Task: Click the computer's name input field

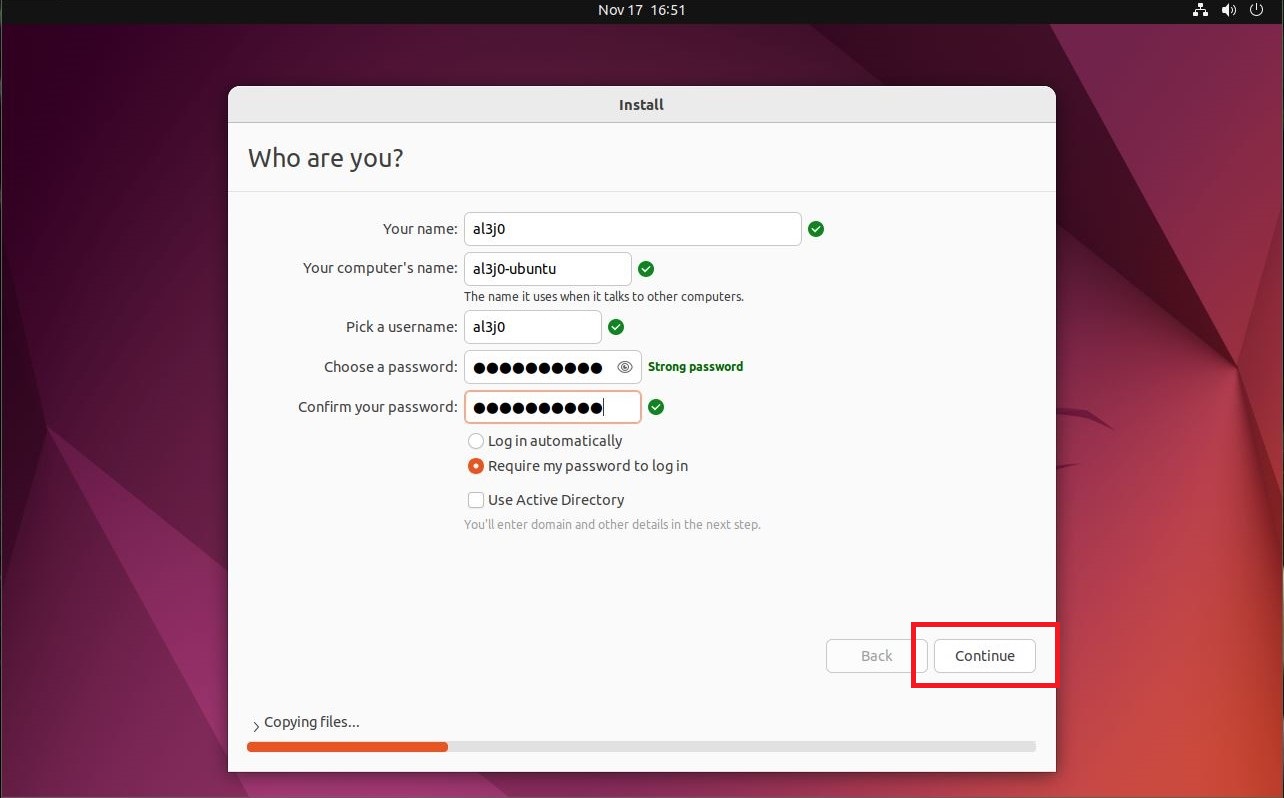Action: [548, 269]
